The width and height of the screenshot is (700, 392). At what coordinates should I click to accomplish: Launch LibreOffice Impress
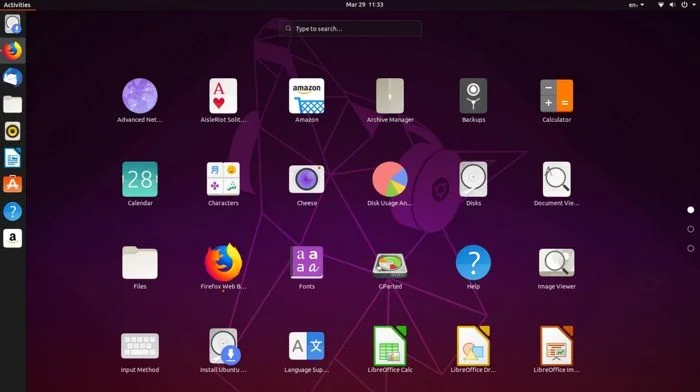click(x=557, y=346)
